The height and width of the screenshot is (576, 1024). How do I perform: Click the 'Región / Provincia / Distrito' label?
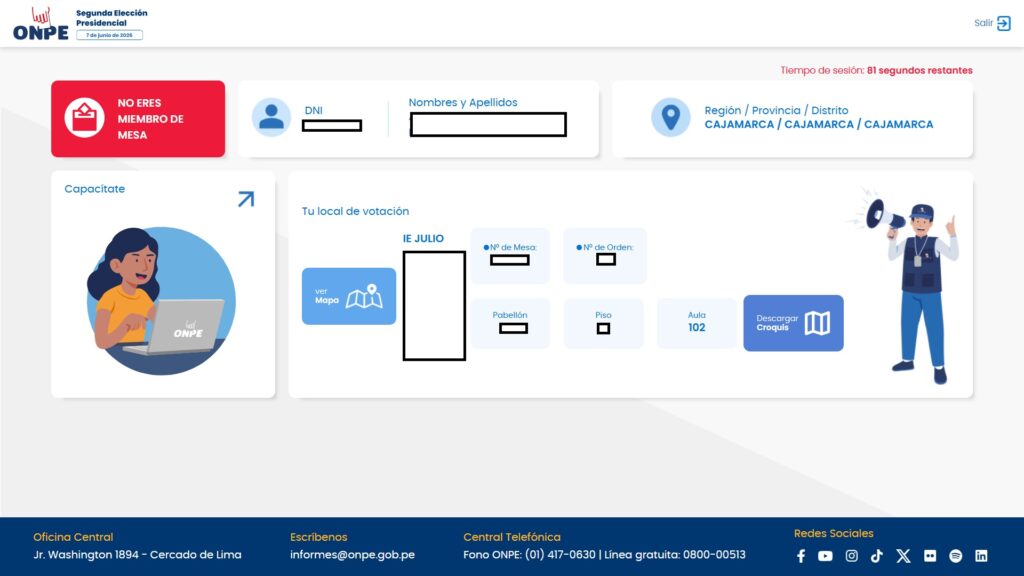pyautogui.click(x=776, y=110)
